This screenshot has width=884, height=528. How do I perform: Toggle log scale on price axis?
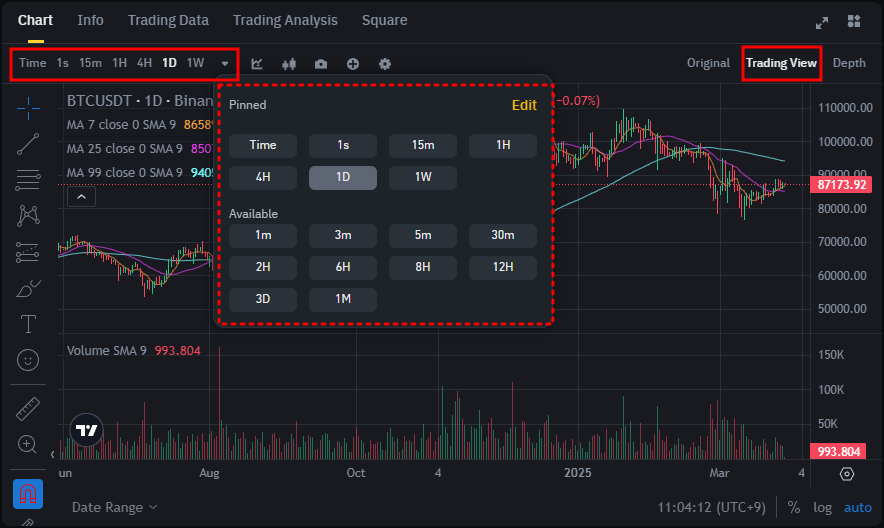pyautogui.click(x=822, y=507)
